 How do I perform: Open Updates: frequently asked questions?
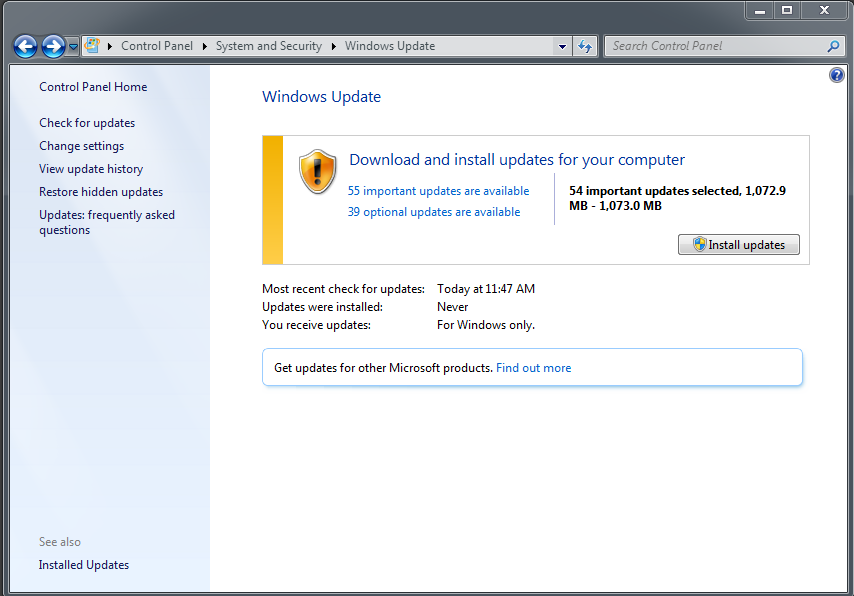point(107,222)
